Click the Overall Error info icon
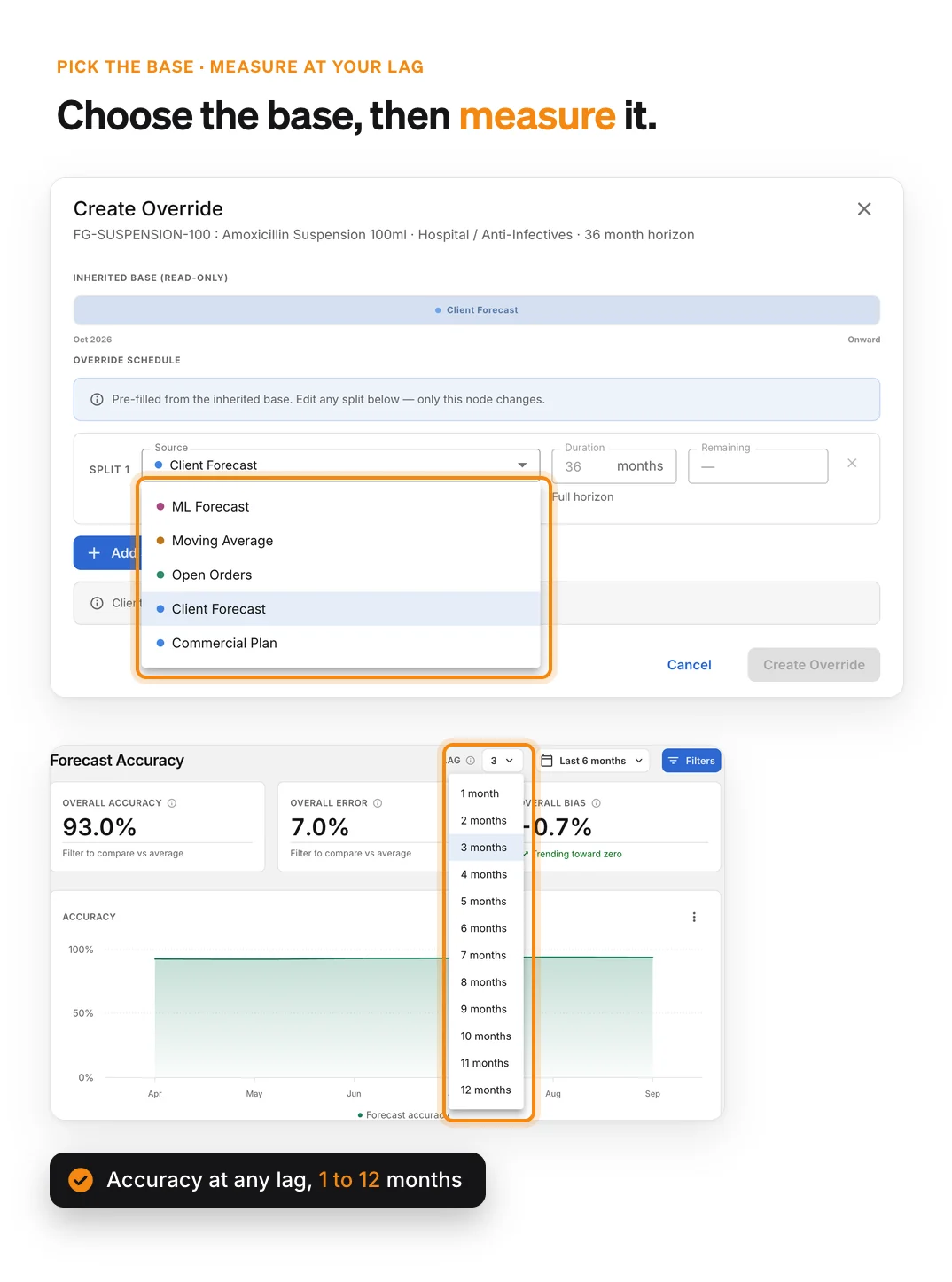This screenshot has height=1282, width=952. click(x=378, y=803)
